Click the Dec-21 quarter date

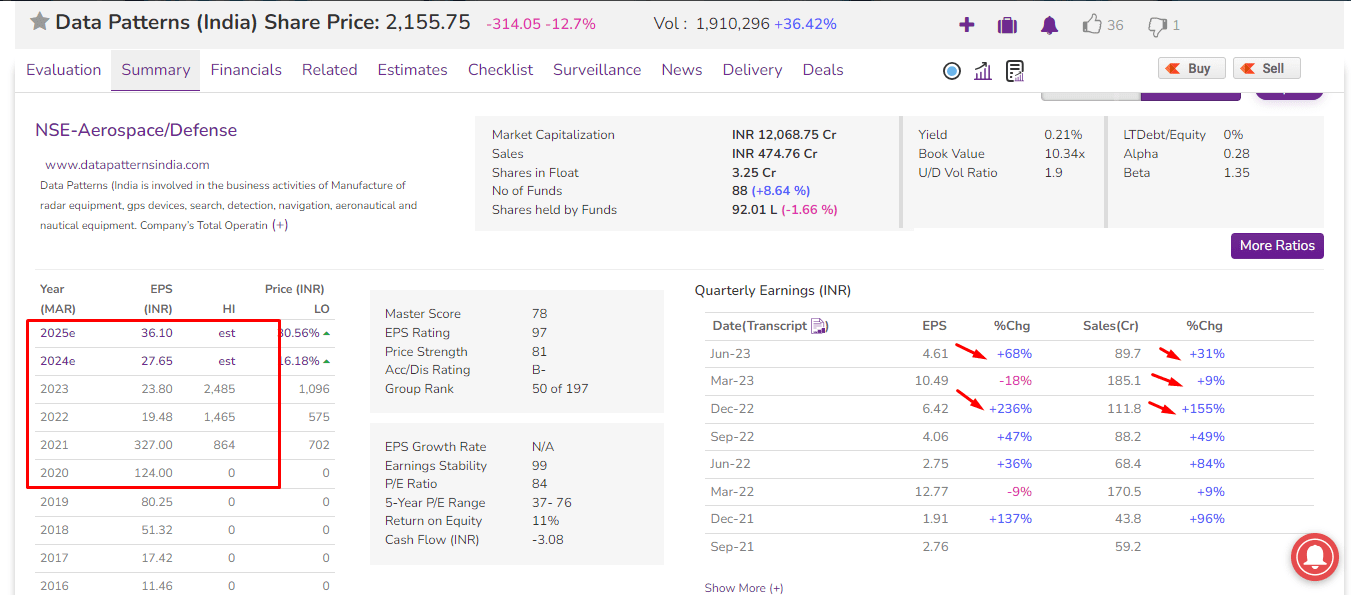pyautogui.click(x=732, y=519)
